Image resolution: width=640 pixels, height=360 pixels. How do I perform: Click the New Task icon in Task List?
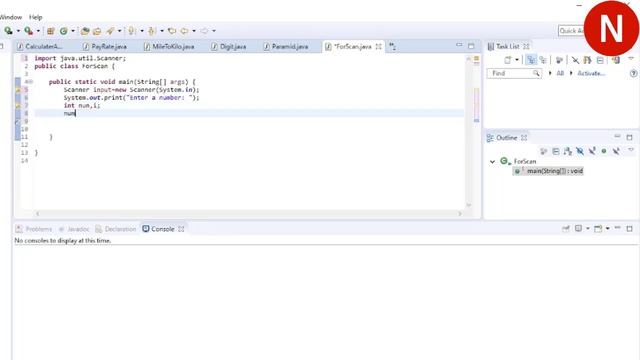(507, 60)
